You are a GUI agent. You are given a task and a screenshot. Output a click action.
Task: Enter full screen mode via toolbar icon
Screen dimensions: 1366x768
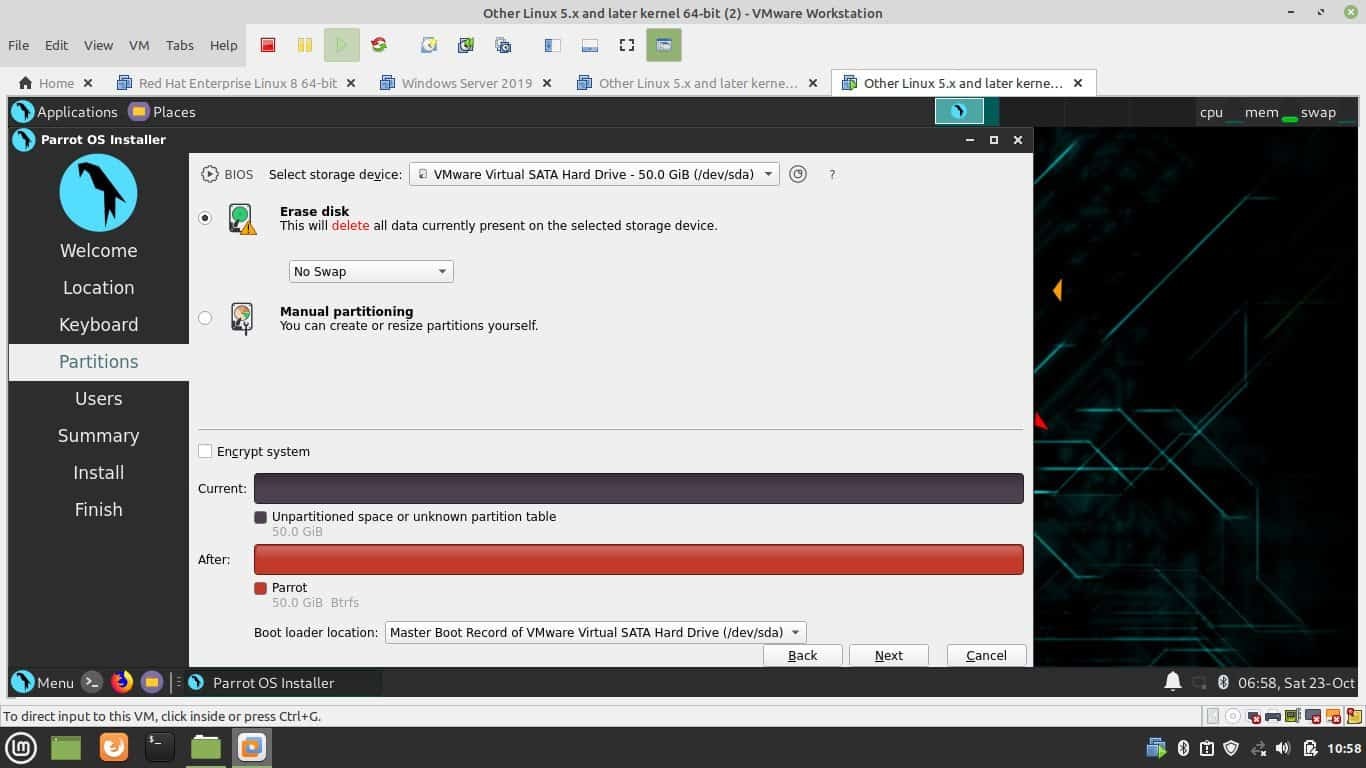click(627, 45)
